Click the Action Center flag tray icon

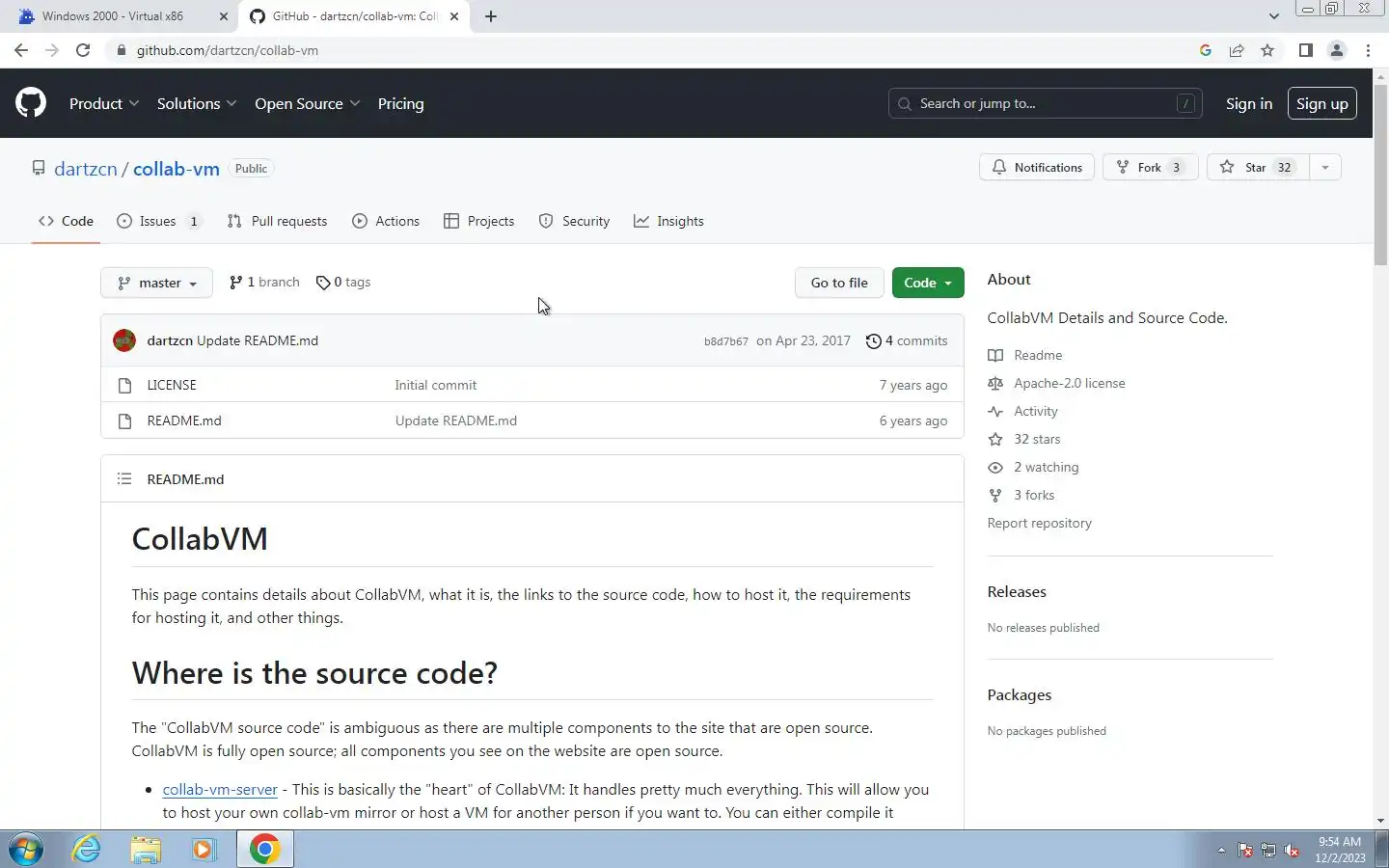tap(1245, 850)
